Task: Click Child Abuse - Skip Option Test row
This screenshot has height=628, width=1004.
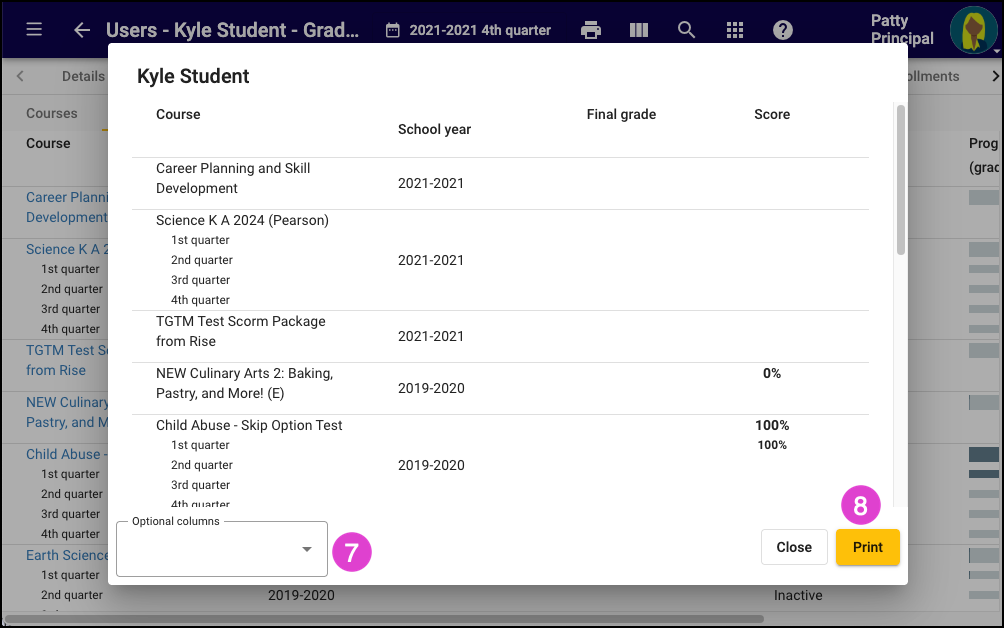Action: (500, 462)
